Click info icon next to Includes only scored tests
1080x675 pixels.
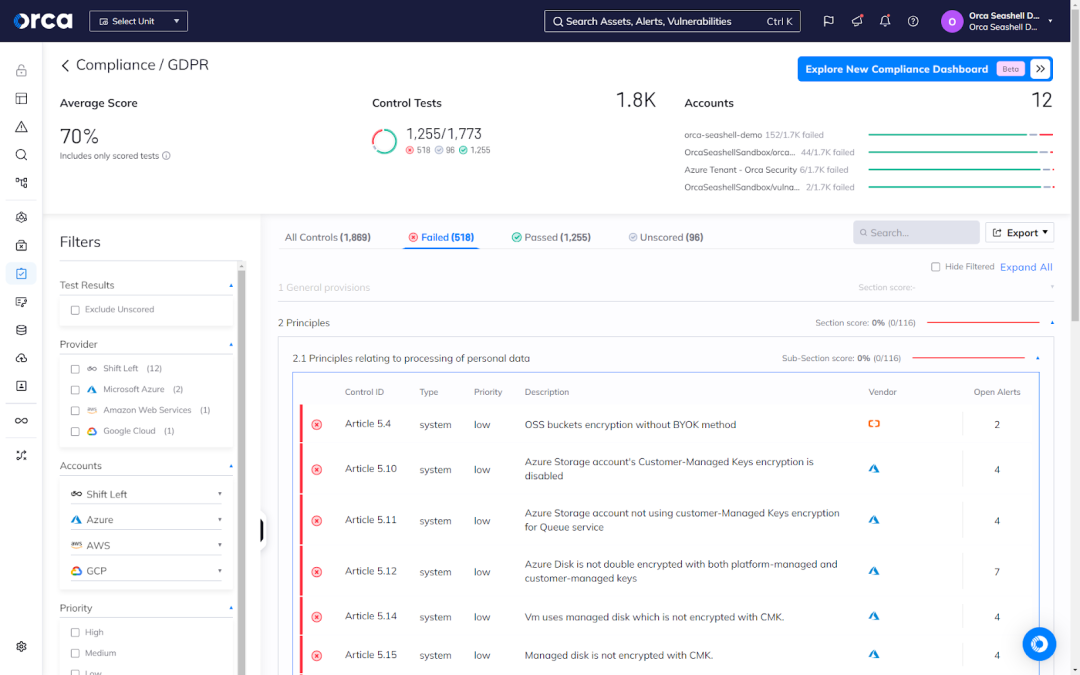point(166,156)
